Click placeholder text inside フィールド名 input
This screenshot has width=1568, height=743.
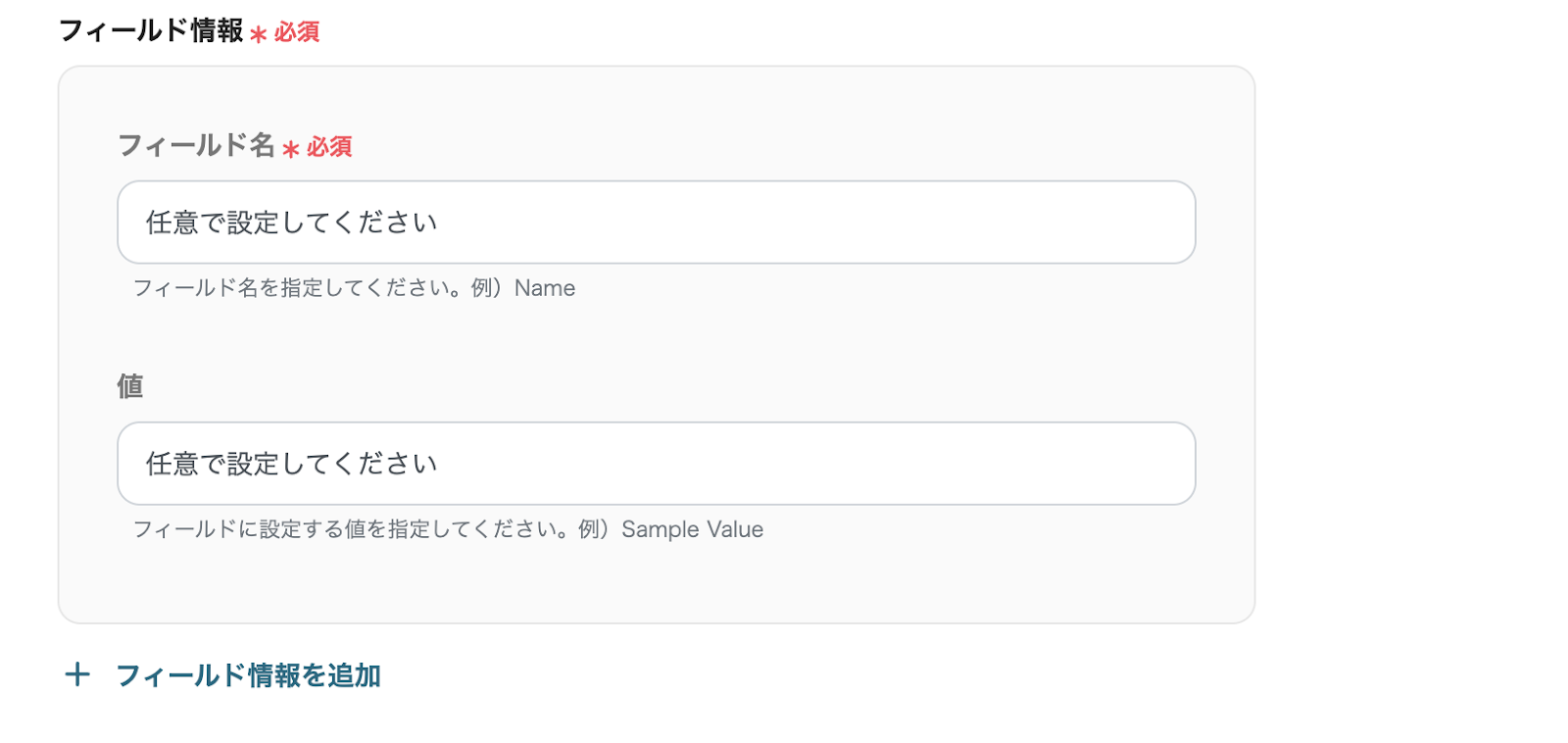point(291,223)
